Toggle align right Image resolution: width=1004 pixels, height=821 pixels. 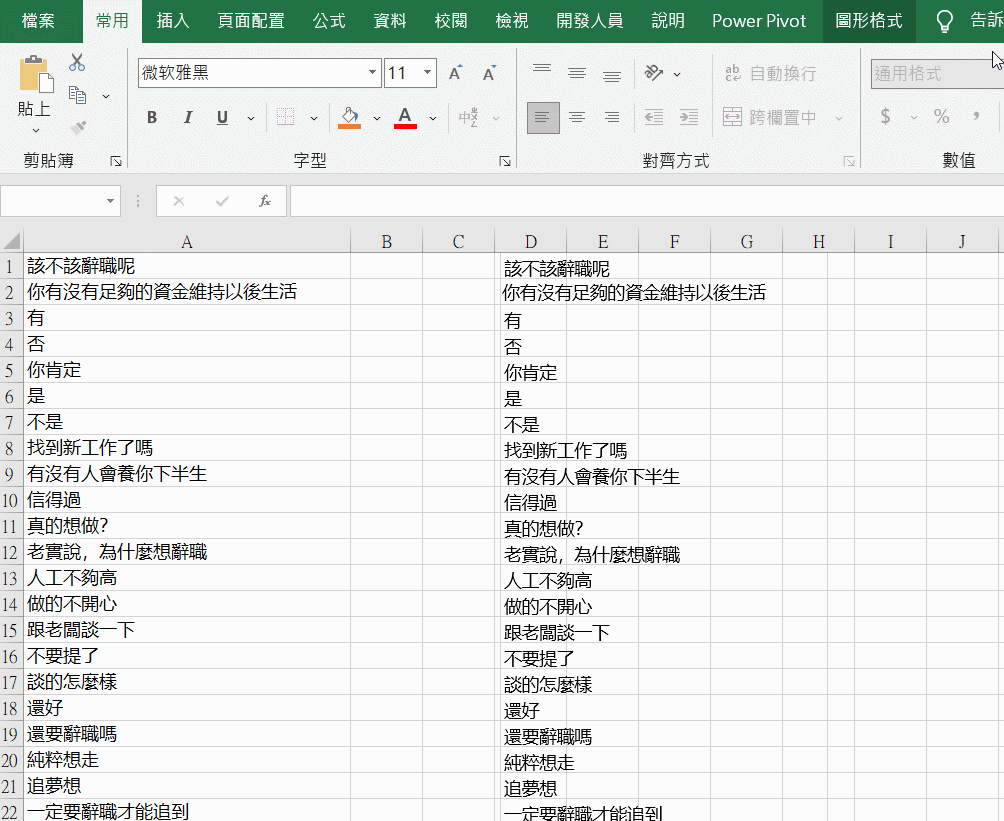[611, 117]
